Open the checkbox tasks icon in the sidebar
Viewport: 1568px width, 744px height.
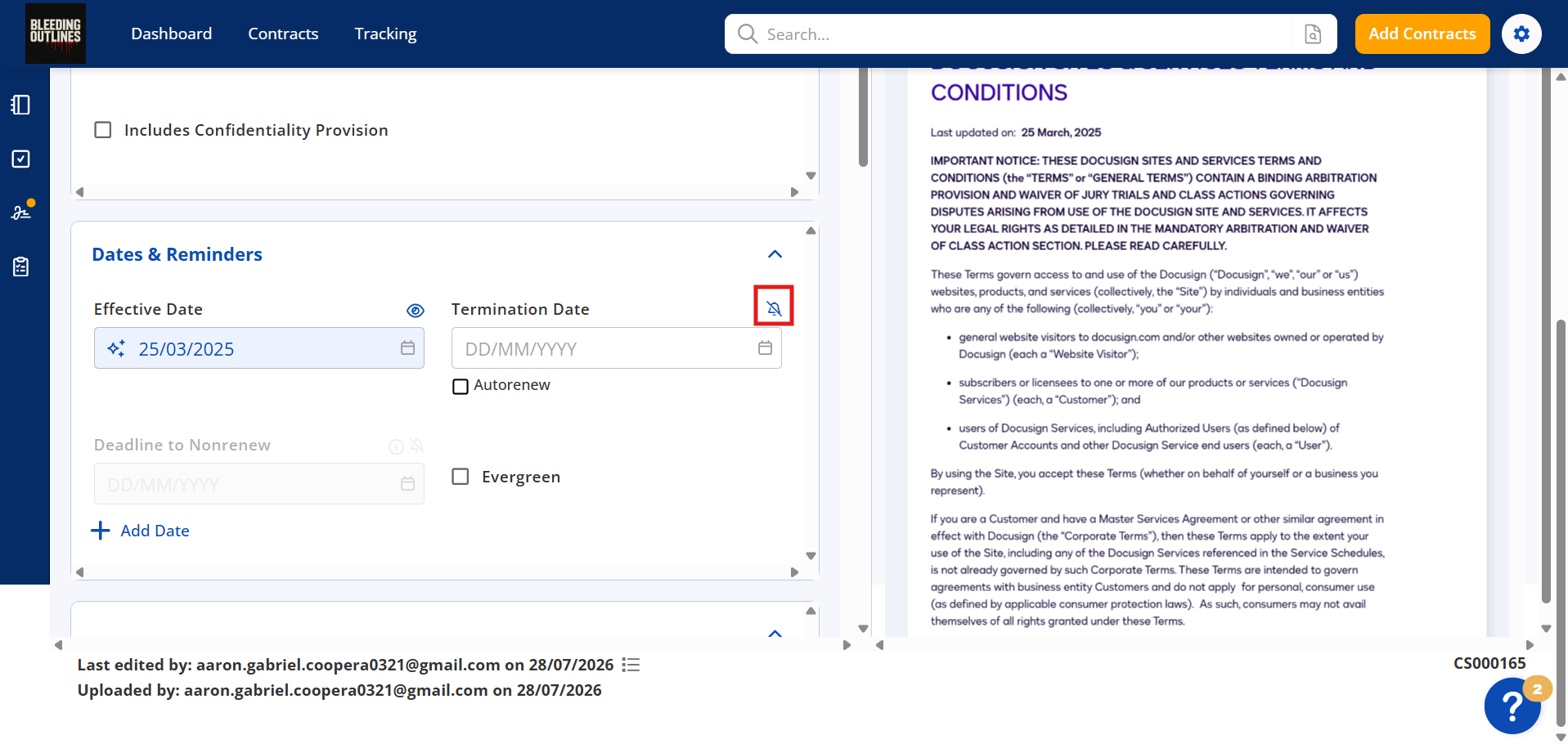(20, 159)
